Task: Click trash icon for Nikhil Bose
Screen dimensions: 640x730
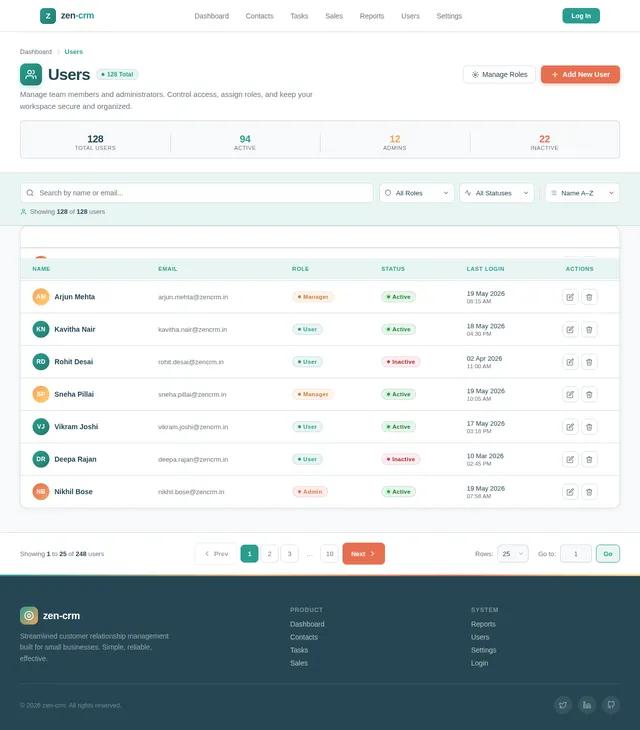Action: click(589, 492)
